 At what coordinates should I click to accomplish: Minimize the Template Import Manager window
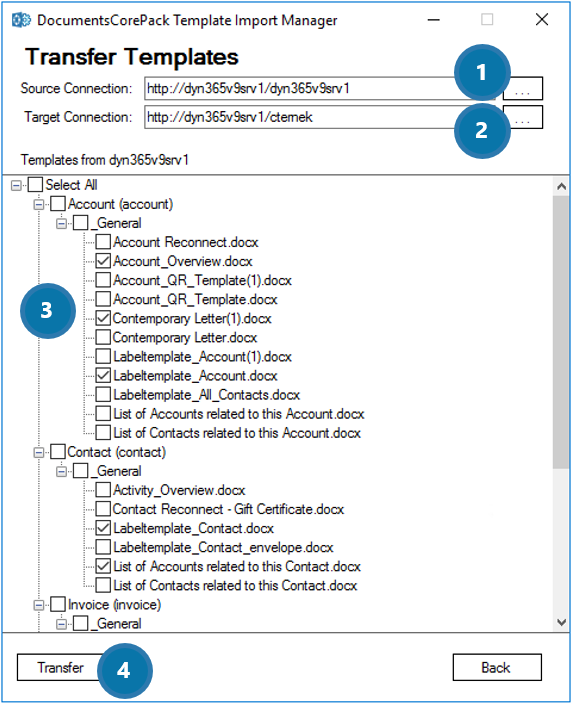434,20
